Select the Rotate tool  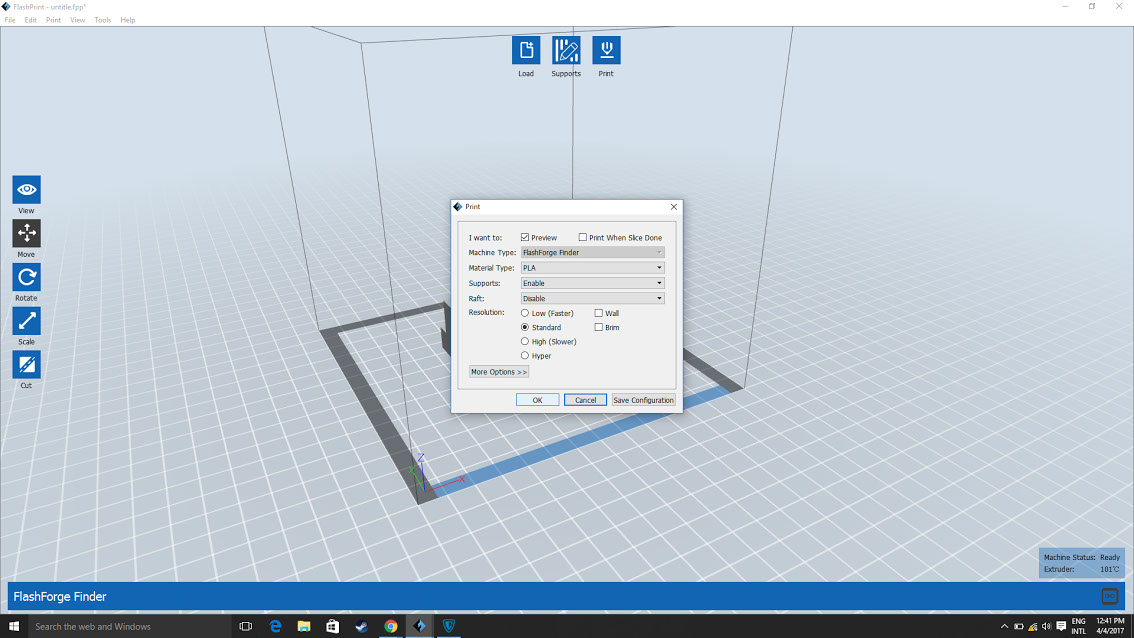click(x=26, y=277)
